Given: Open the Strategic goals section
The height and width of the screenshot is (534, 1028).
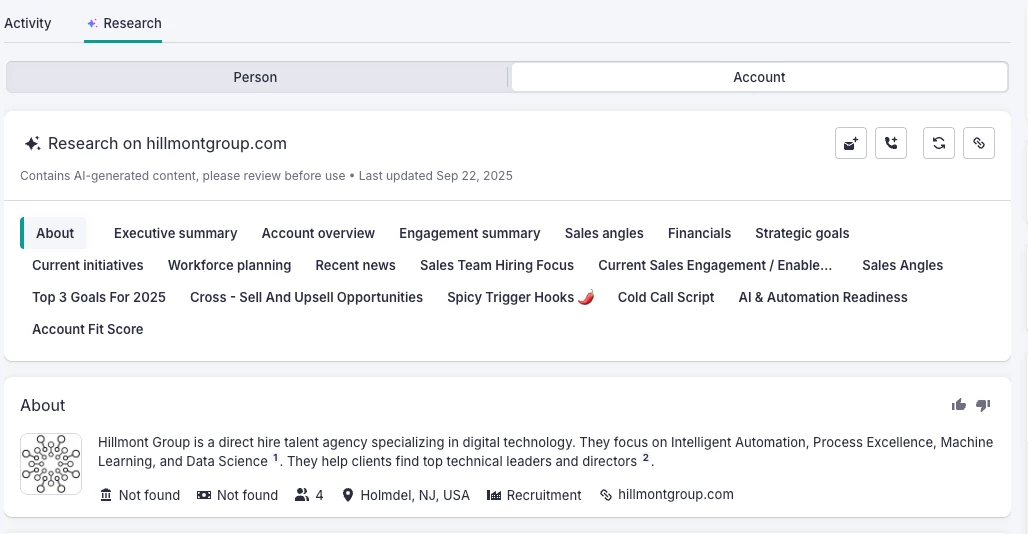Looking at the screenshot, I should (x=802, y=233).
